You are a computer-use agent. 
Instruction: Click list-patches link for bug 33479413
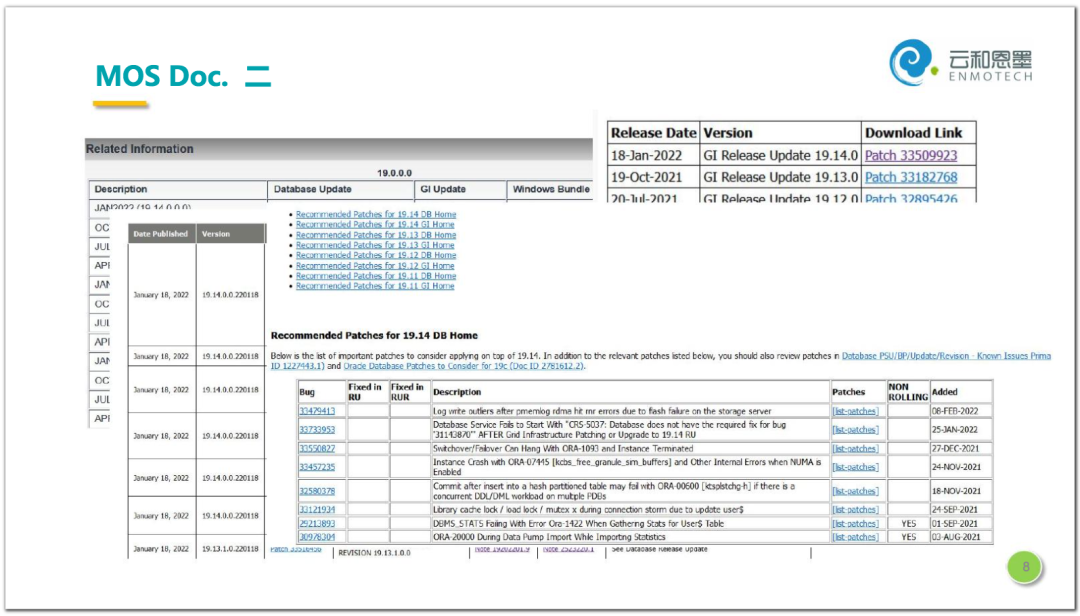(x=855, y=411)
